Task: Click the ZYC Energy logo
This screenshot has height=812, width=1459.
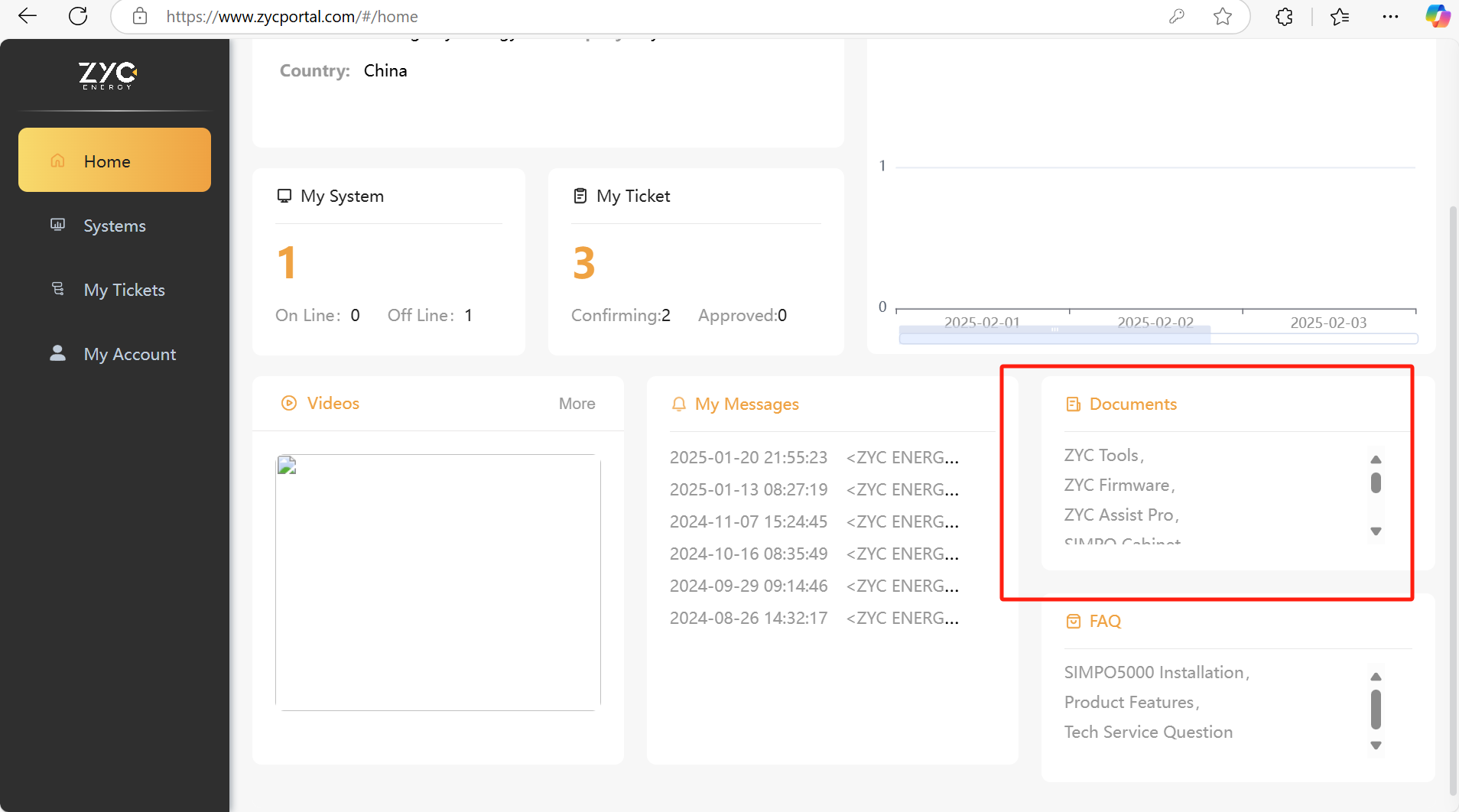Action: pos(108,76)
